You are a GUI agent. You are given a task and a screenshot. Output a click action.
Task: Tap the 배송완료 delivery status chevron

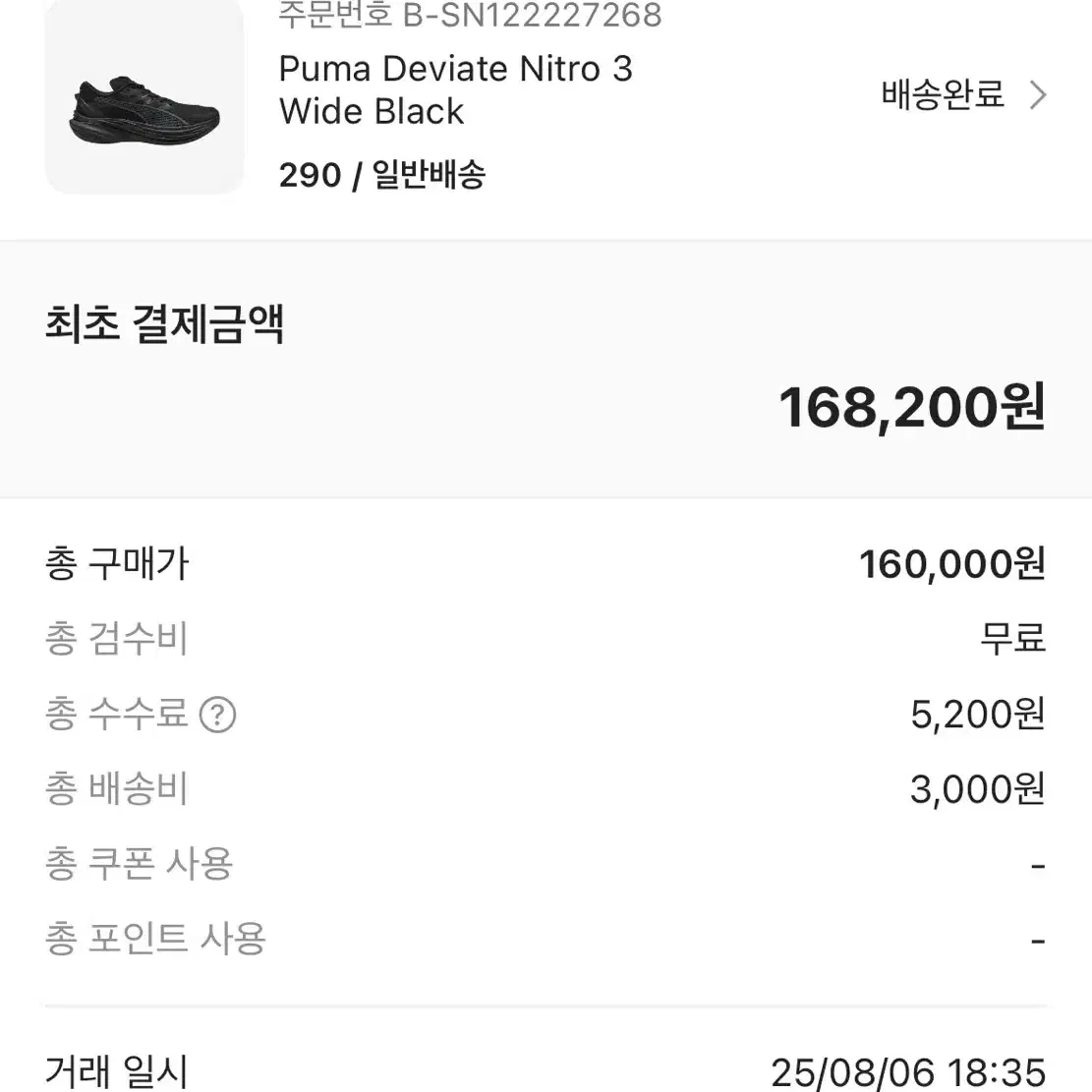click(1038, 95)
